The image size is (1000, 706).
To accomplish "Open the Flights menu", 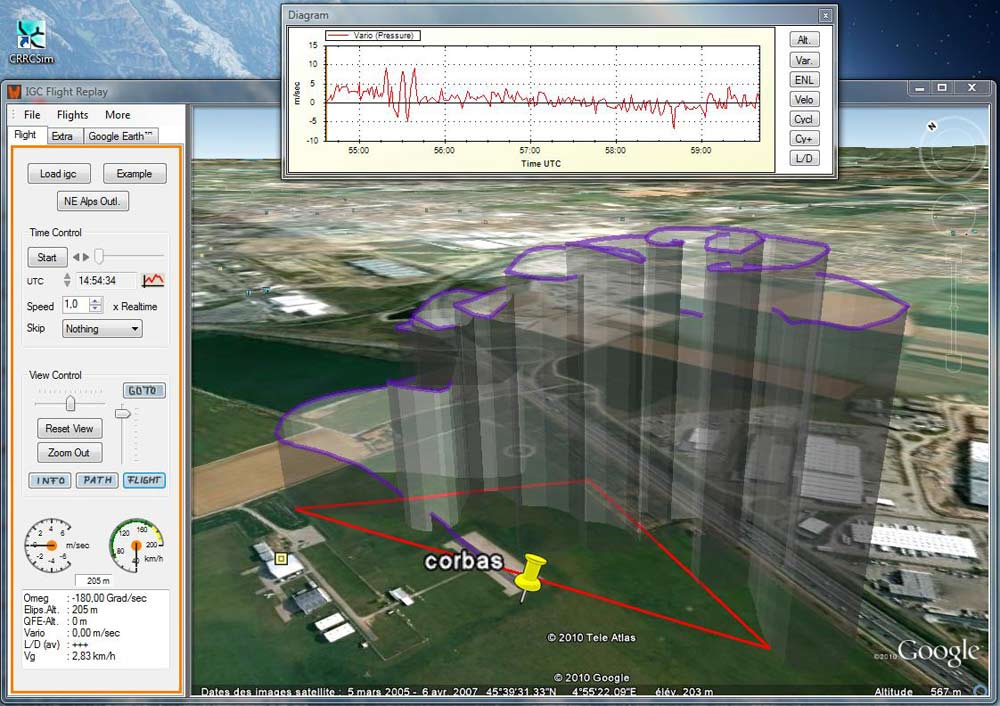I will pos(72,115).
